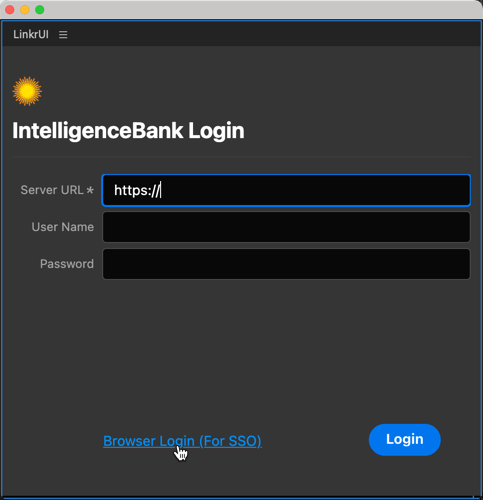Minimize the window using the yellow button
483x500 pixels.
point(25,10)
